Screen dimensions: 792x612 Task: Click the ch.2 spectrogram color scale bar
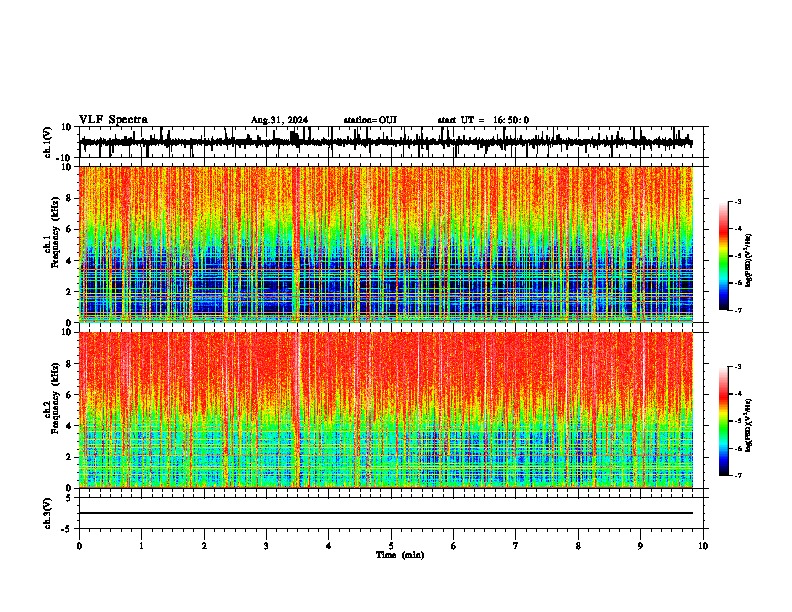pos(723,421)
